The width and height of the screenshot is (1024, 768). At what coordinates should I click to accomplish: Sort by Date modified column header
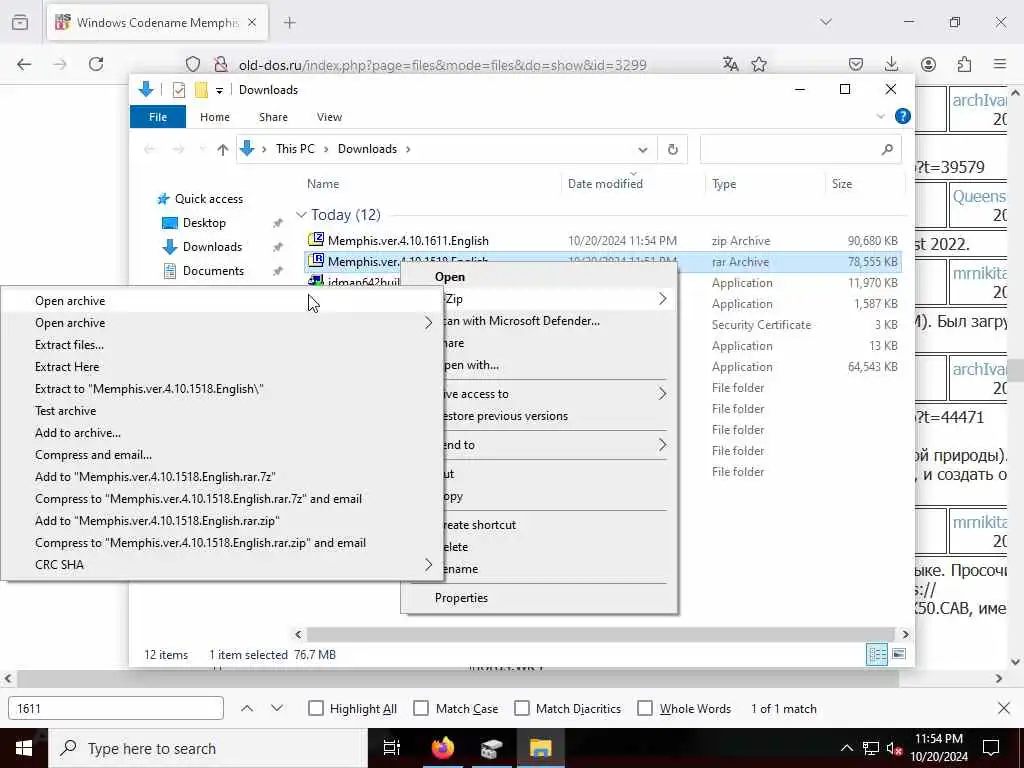pos(605,184)
